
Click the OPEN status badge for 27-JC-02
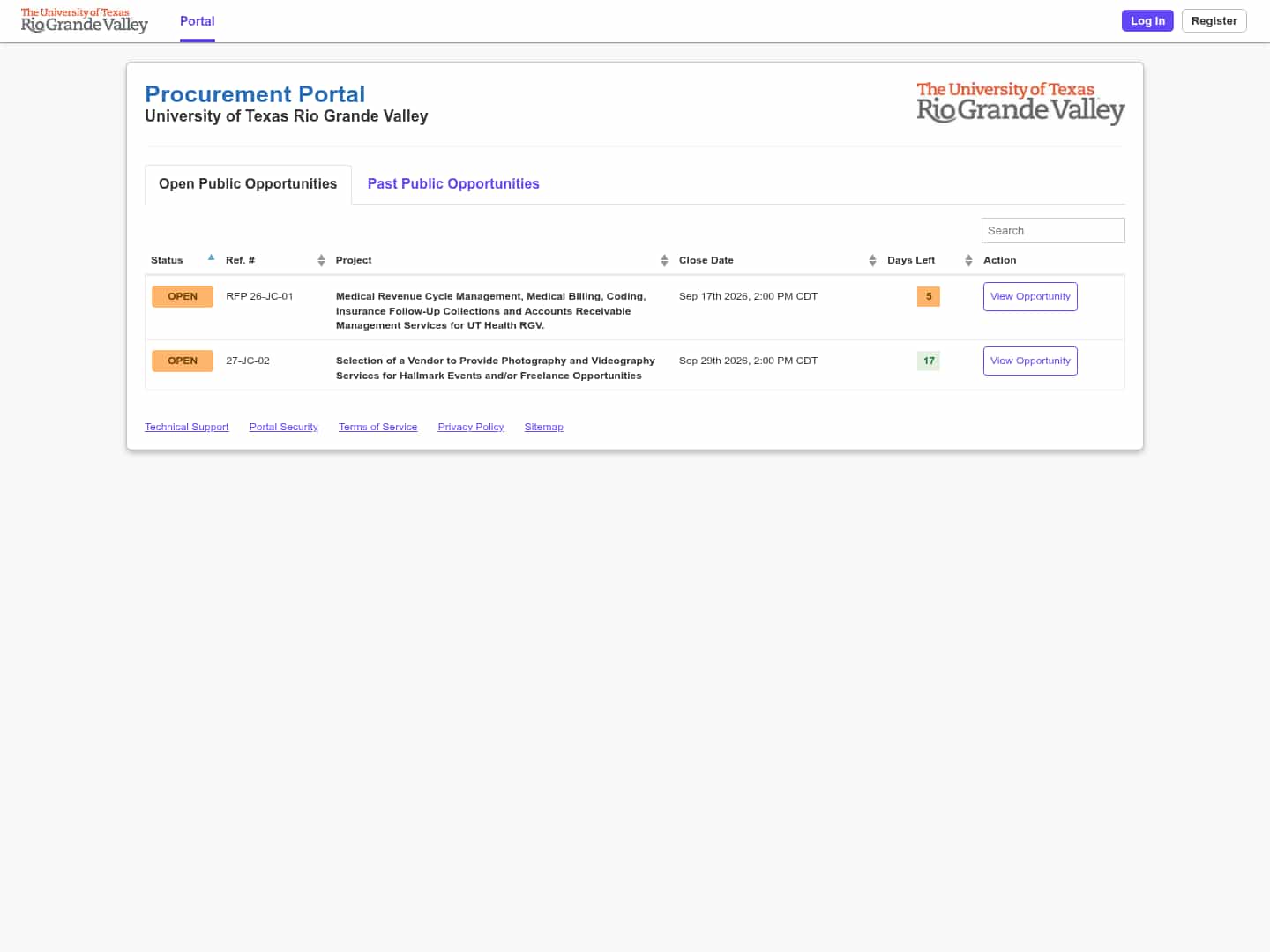click(183, 361)
